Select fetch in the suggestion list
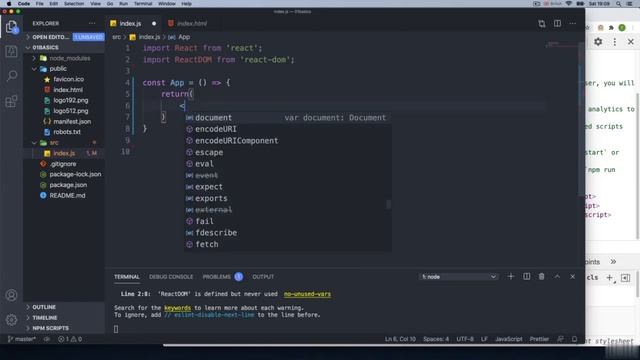 [287, 244]
